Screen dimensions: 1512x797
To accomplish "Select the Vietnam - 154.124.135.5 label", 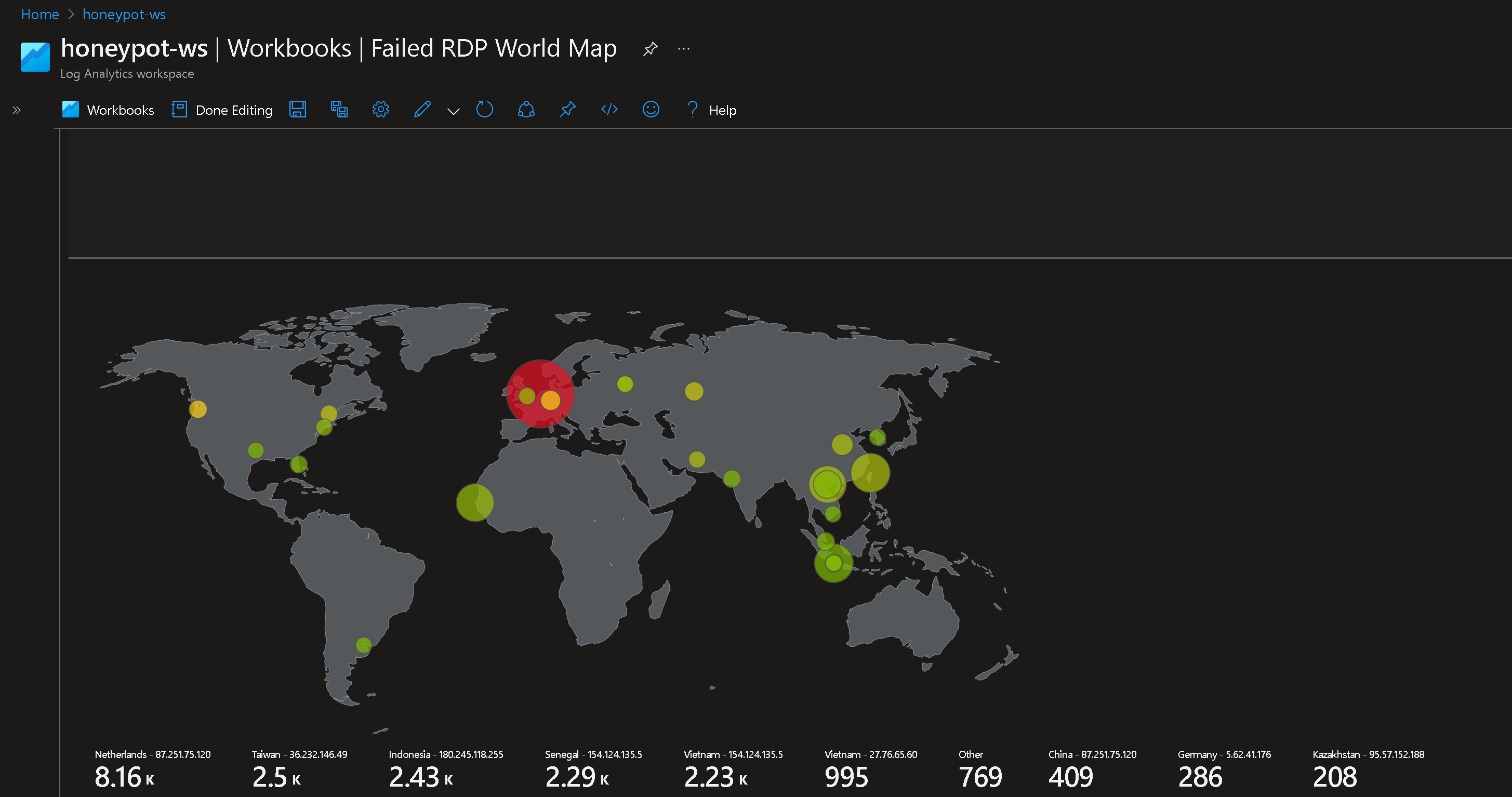I will tap(733, 754).
